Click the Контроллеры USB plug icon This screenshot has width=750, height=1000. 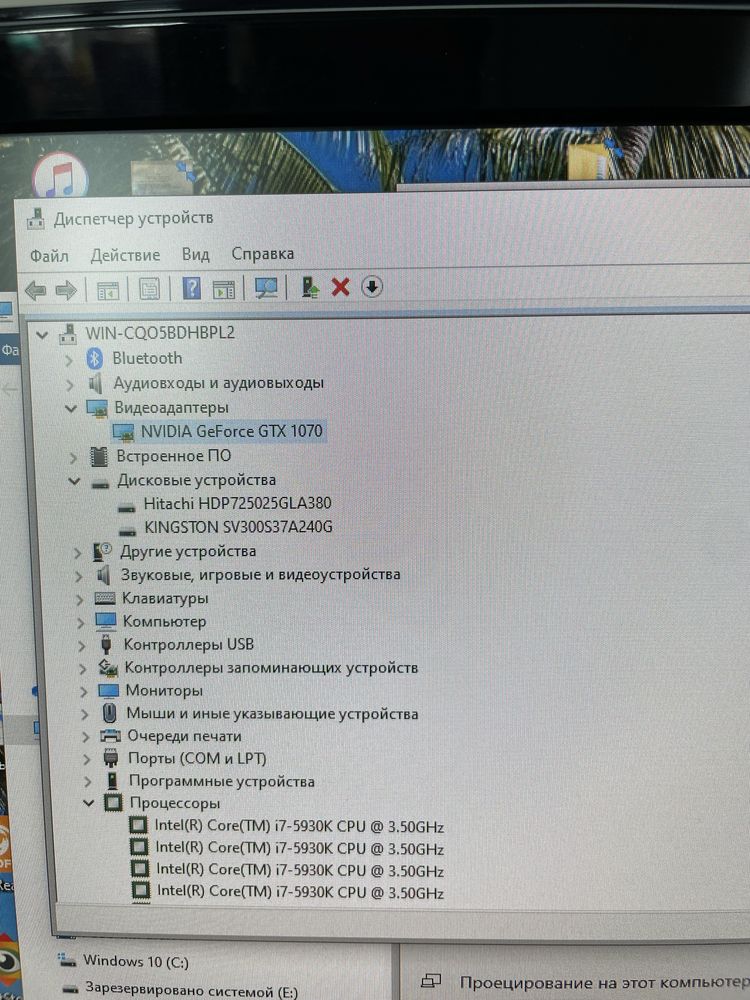point(107,644)
